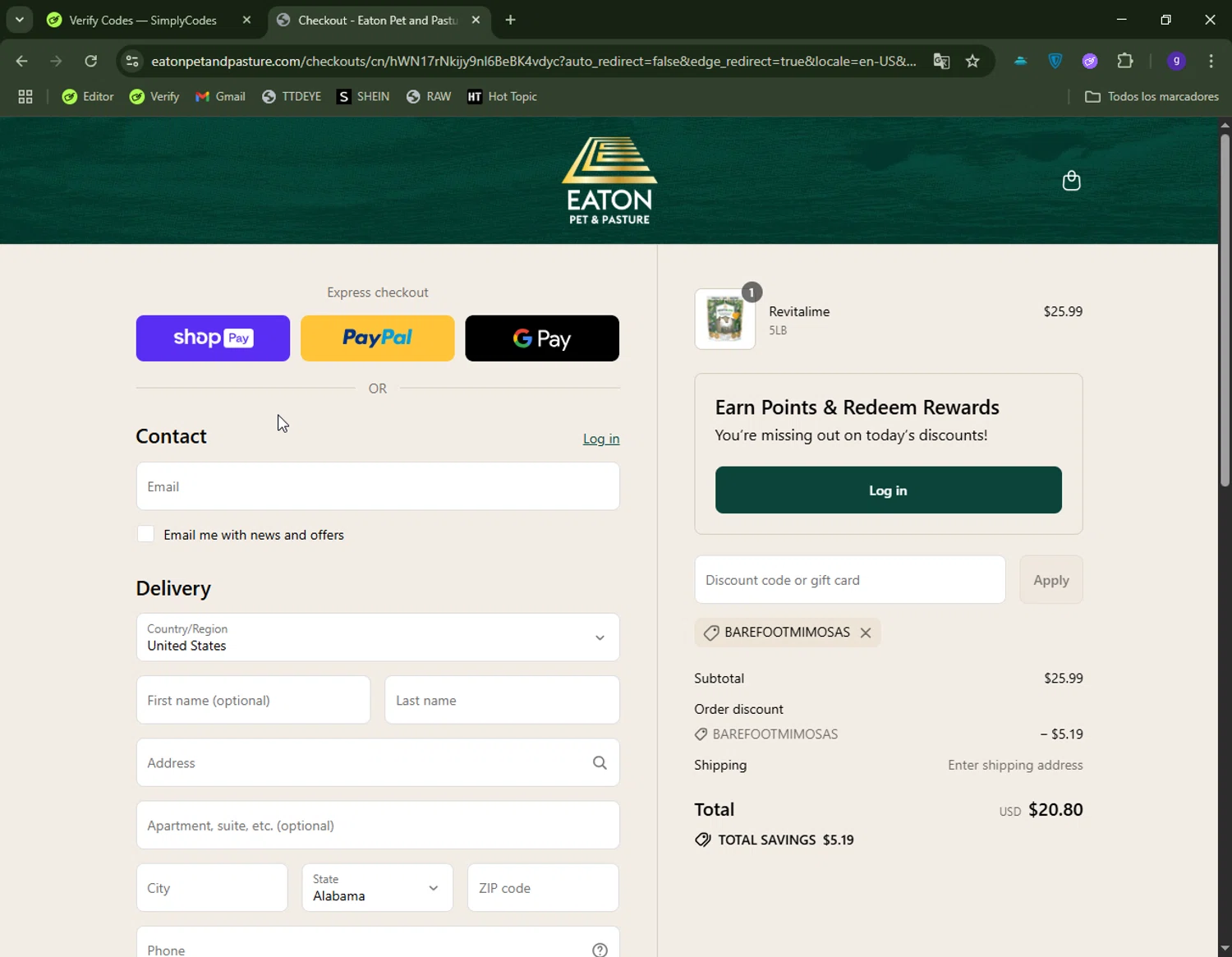Click the Eaton Pet & Pasture logo
1232x957 pixels.
click(609, 181)
